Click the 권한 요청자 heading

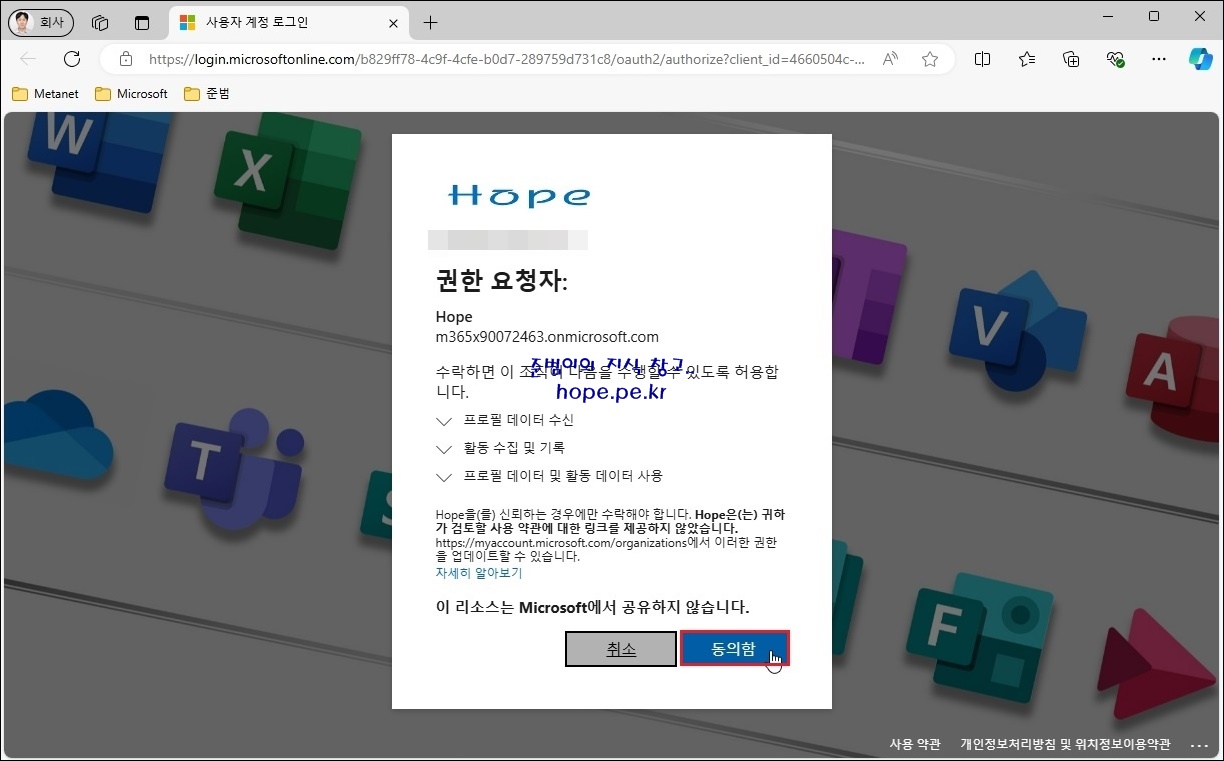pos(502,281)
